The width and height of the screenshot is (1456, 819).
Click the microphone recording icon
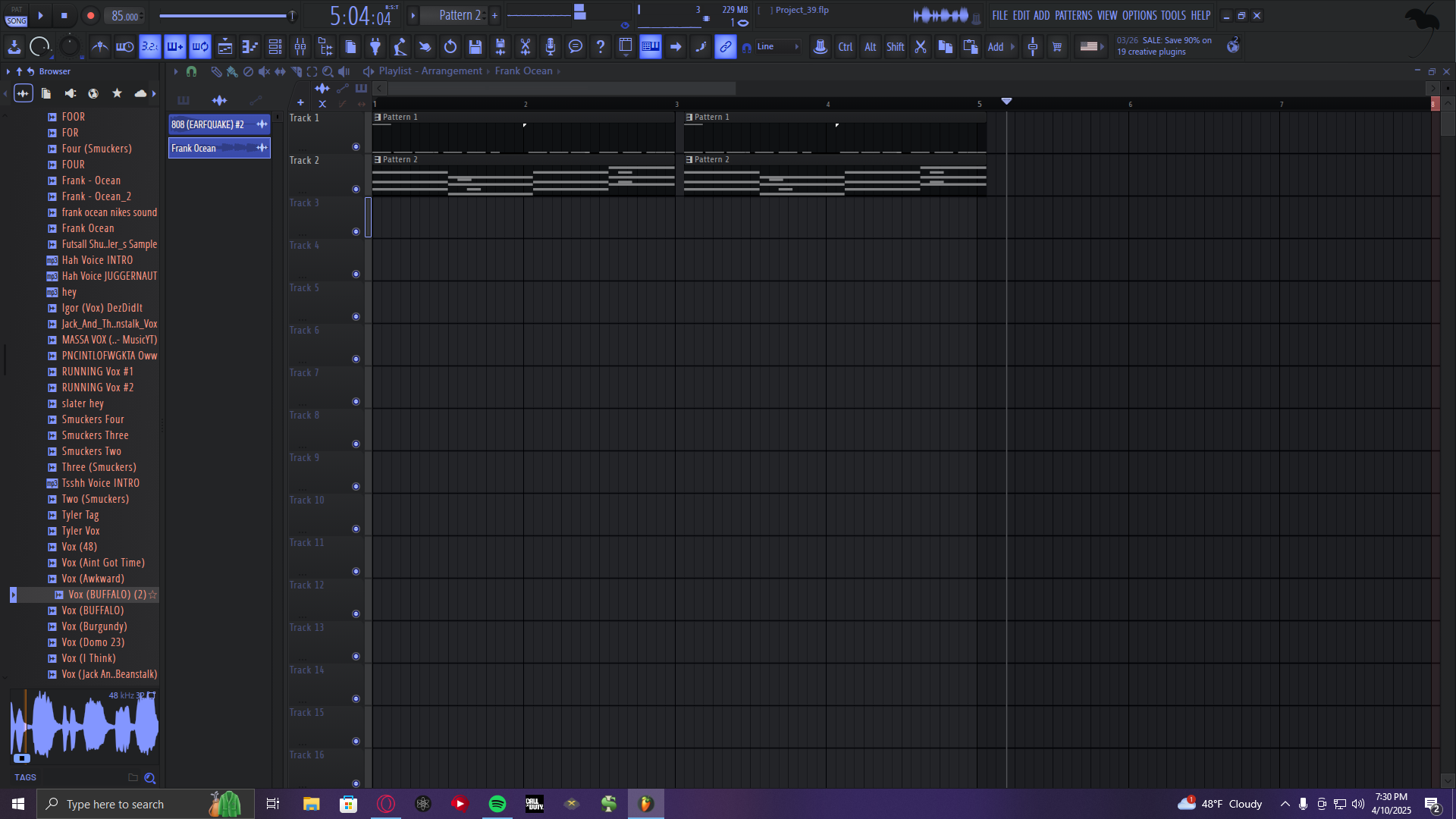[x=551, y=47]
